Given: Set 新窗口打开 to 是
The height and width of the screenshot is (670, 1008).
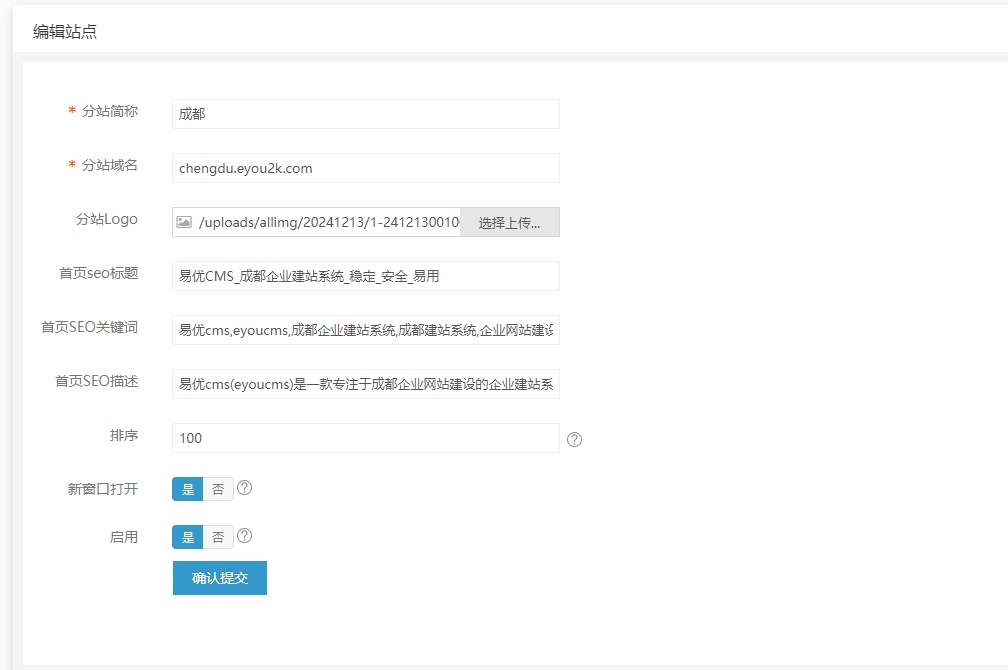Looking at the screenshot, I should click(x=188, y=489).
